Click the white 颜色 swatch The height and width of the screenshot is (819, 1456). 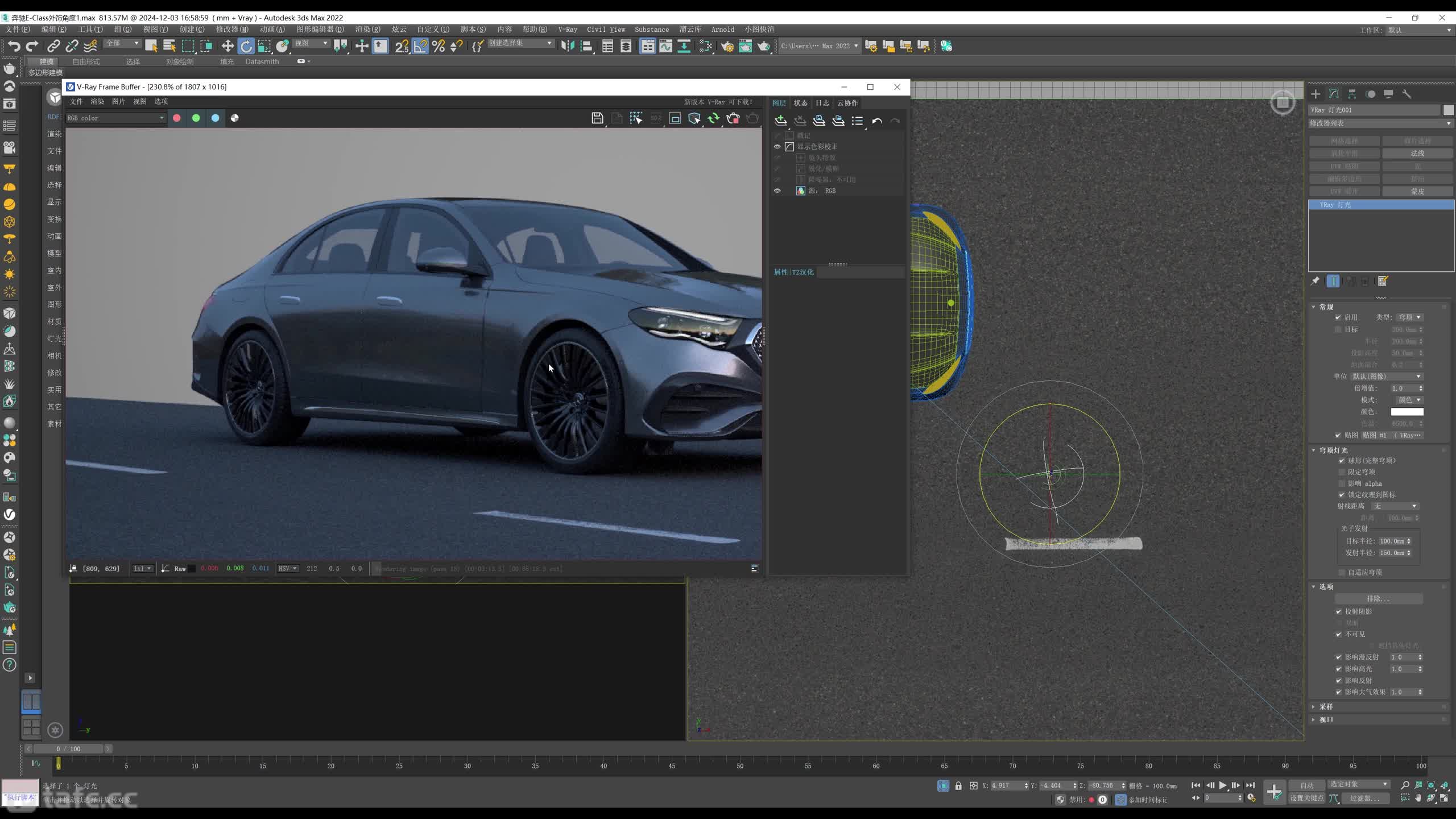[x=1407, y=412]
